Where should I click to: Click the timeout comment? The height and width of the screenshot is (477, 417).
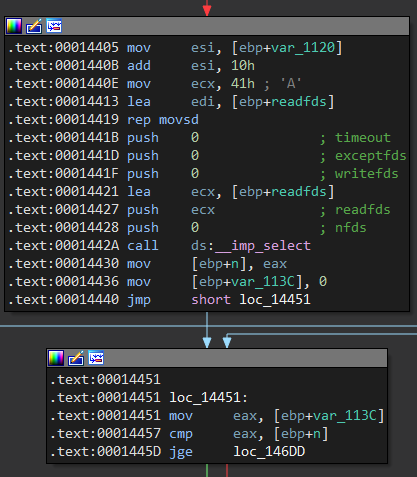[363, 138]
